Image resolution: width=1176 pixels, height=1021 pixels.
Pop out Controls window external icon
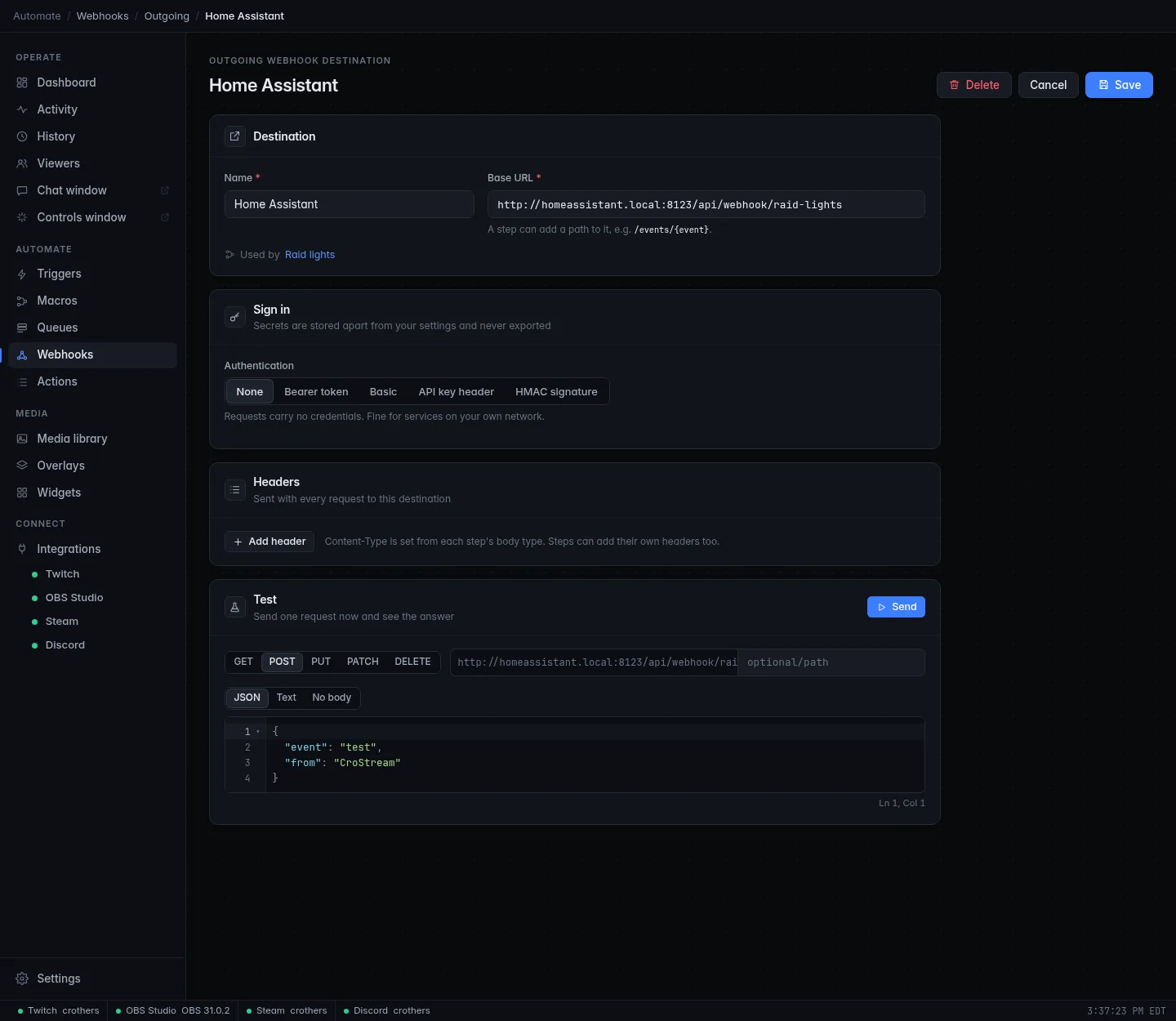tap(164, 217)
